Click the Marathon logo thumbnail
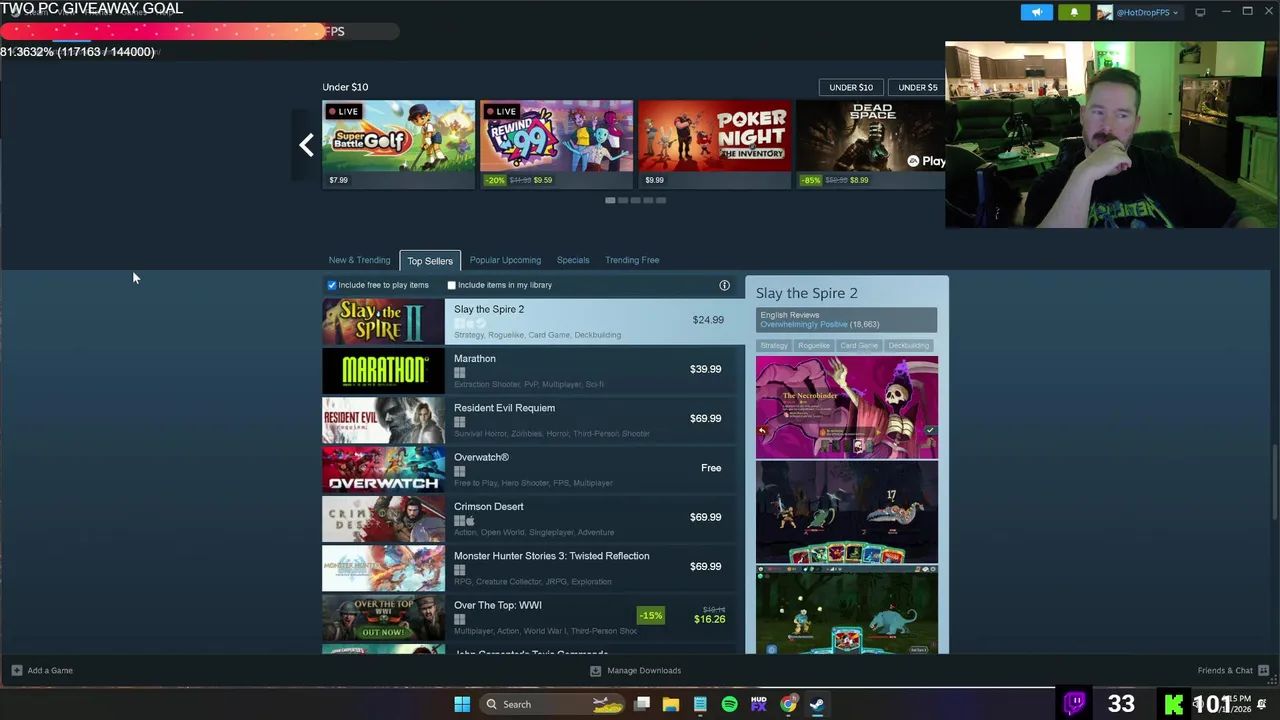This screenshot has height=720, width=1280. click(383, 370)
